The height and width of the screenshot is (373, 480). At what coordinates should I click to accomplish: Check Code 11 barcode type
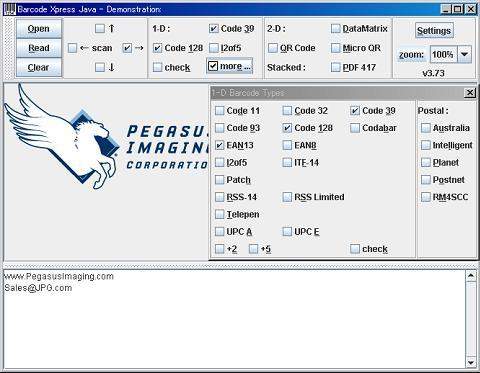coord(219,111)
